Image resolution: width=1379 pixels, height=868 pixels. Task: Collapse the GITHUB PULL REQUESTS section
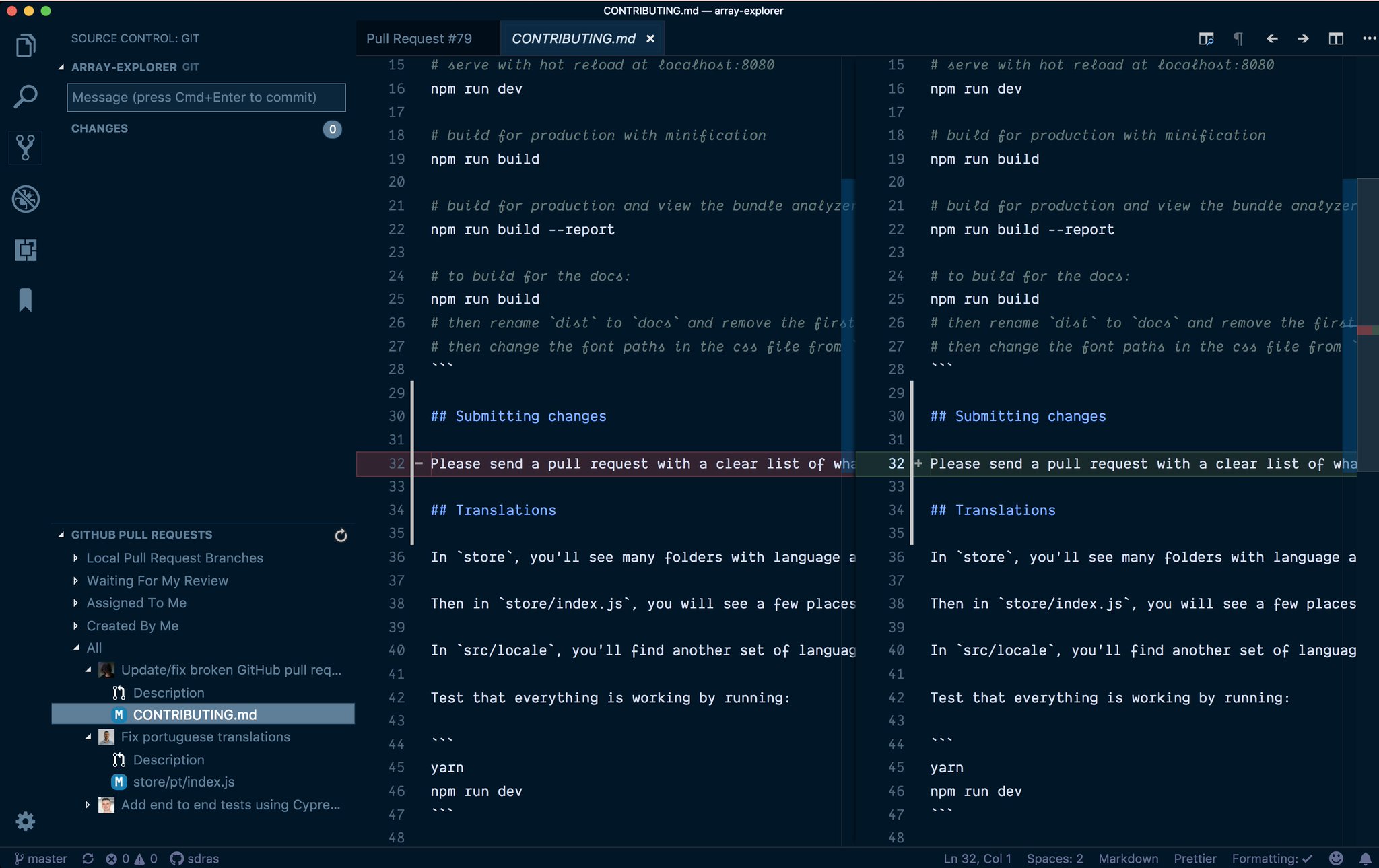tap(61, 535)
